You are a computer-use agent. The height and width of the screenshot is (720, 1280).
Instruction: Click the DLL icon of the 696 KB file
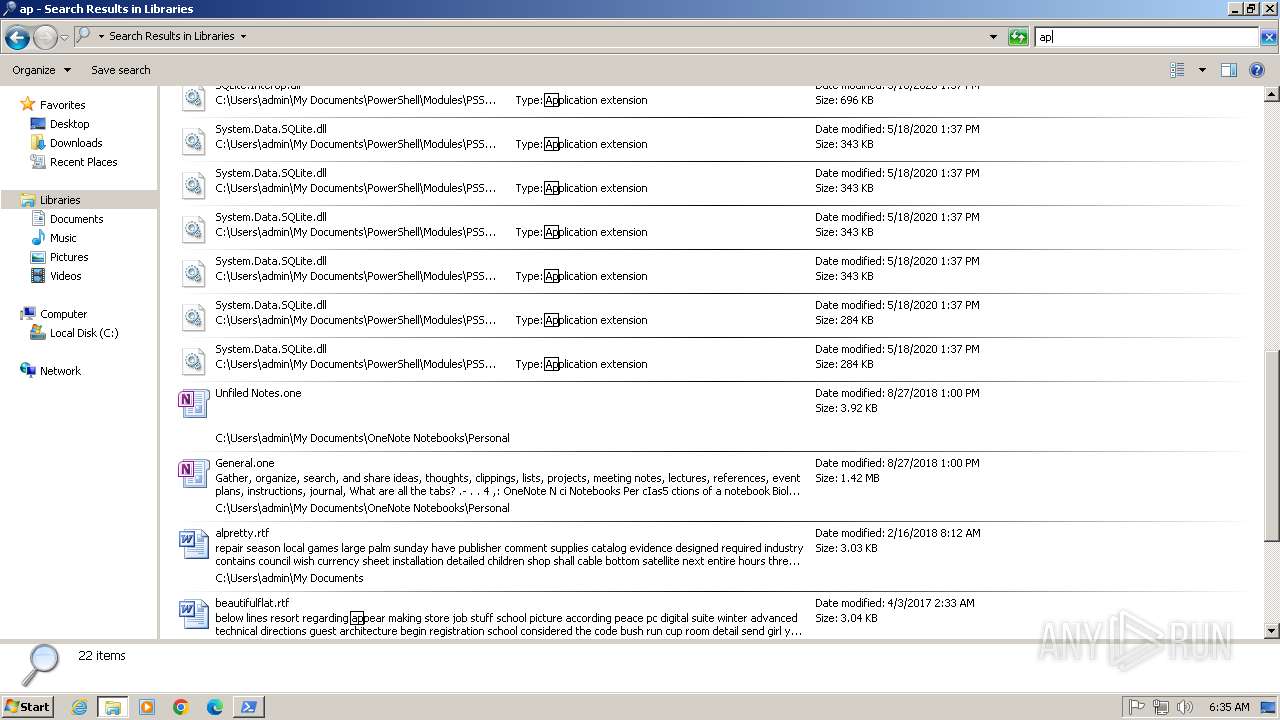pos(193,98)
